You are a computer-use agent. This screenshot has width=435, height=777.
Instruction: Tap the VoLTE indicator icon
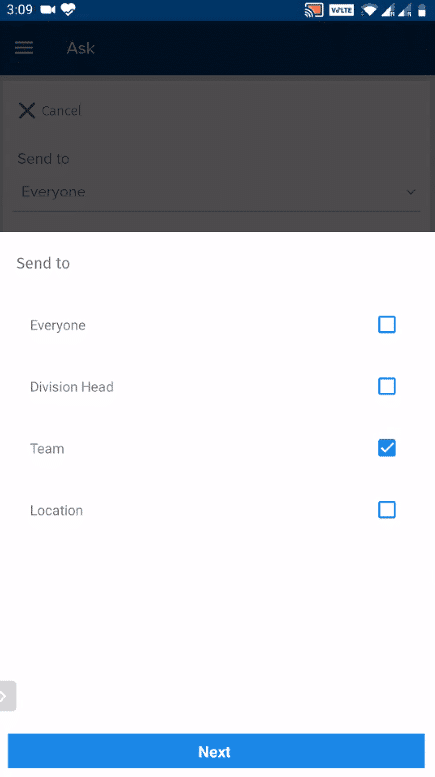pos(341,10)
